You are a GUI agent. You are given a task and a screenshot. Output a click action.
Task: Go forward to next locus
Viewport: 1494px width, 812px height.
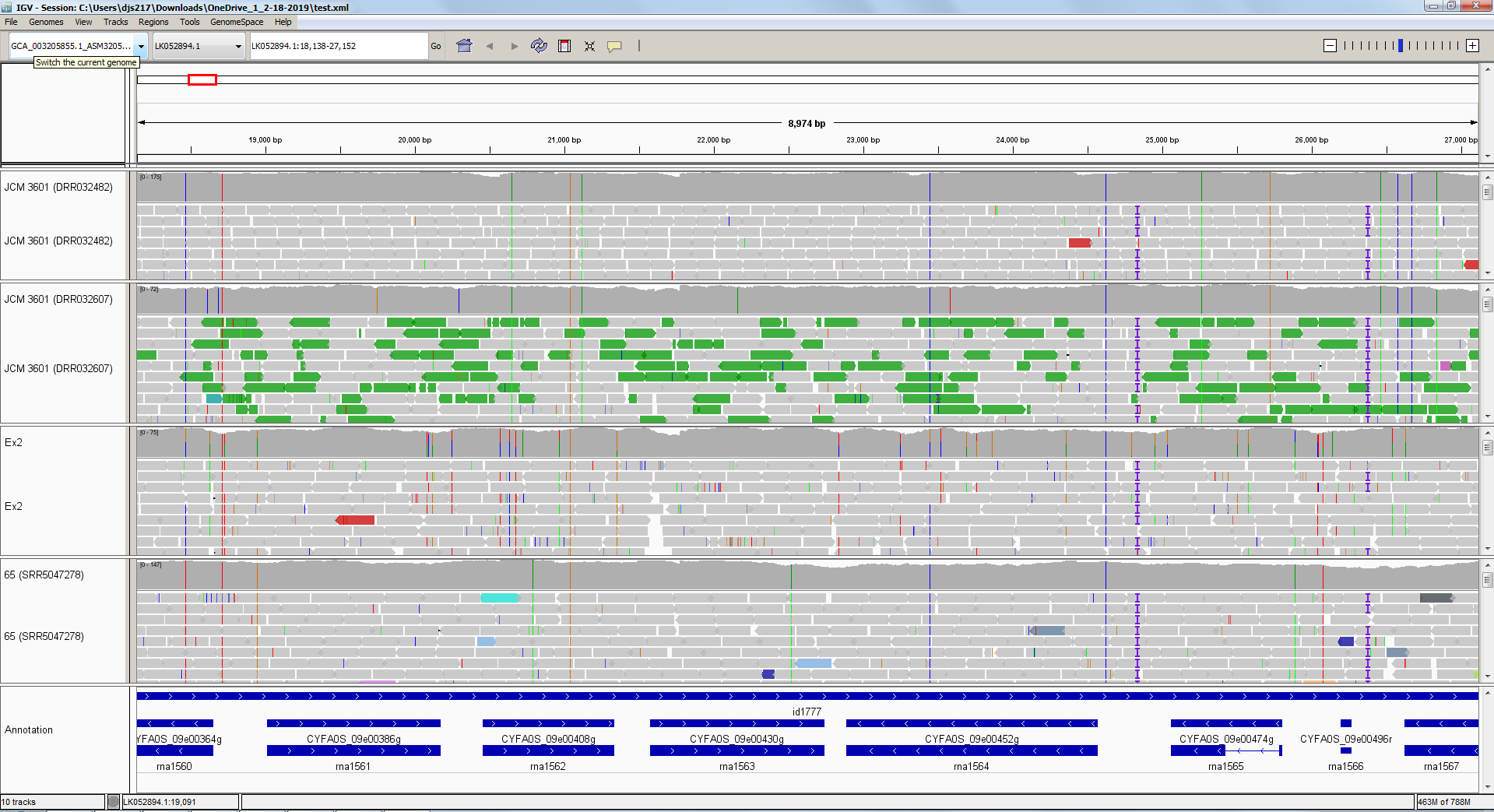514,46
